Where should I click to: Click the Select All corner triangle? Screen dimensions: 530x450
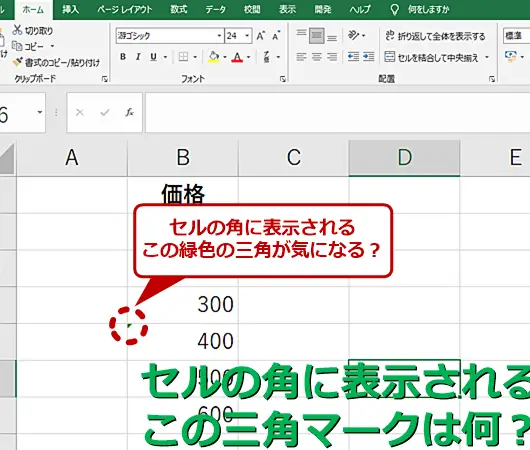point(7,158)
